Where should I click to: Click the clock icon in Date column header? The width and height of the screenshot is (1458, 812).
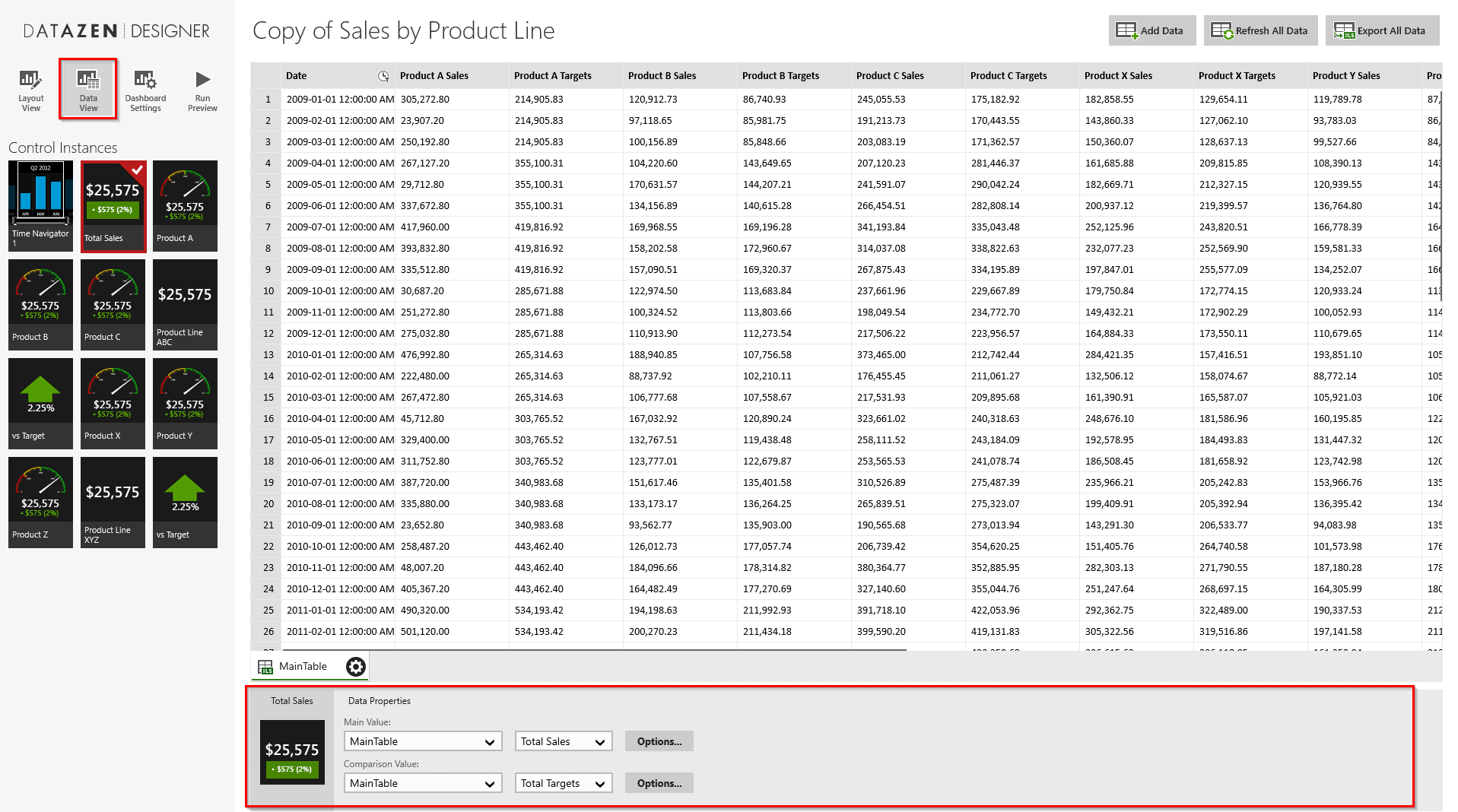click(x=383, y=76)
